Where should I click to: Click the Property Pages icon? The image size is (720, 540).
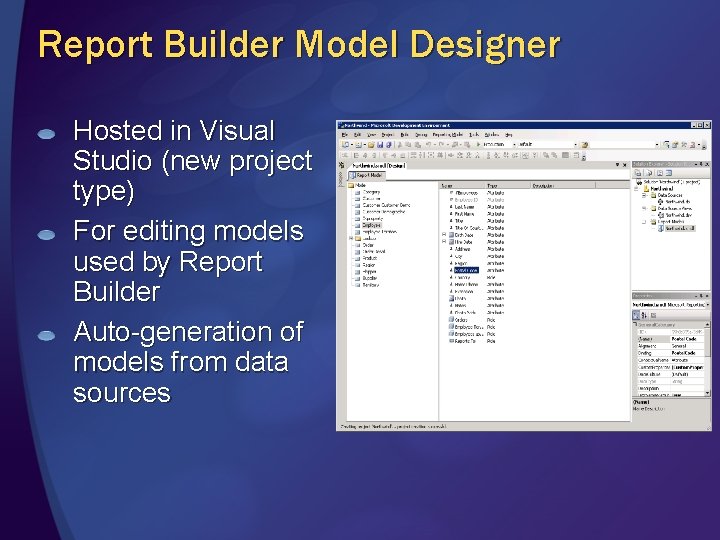[653, 315]
